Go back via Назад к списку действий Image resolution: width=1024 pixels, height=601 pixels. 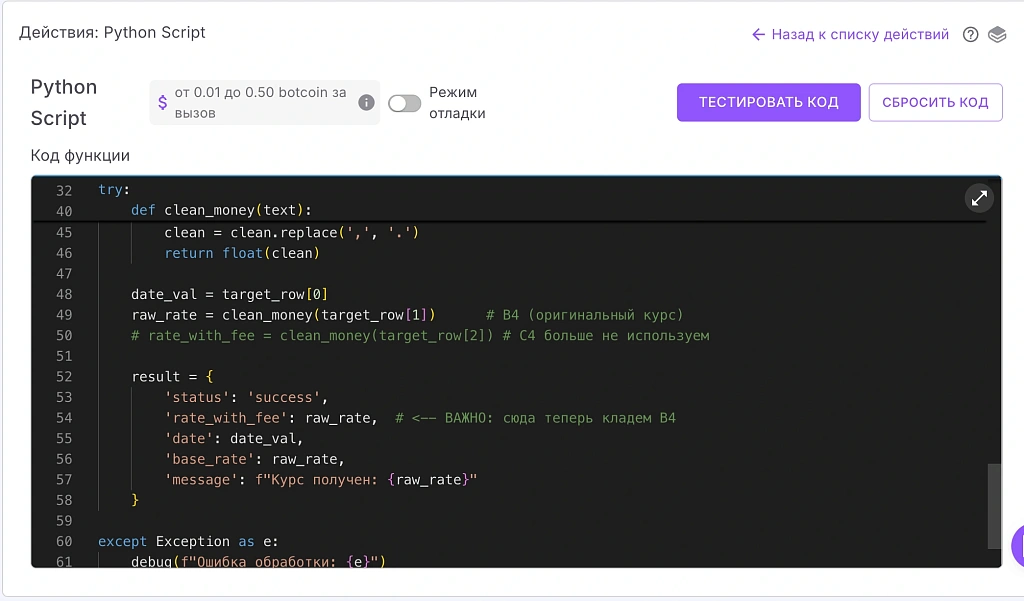[850, 35]
